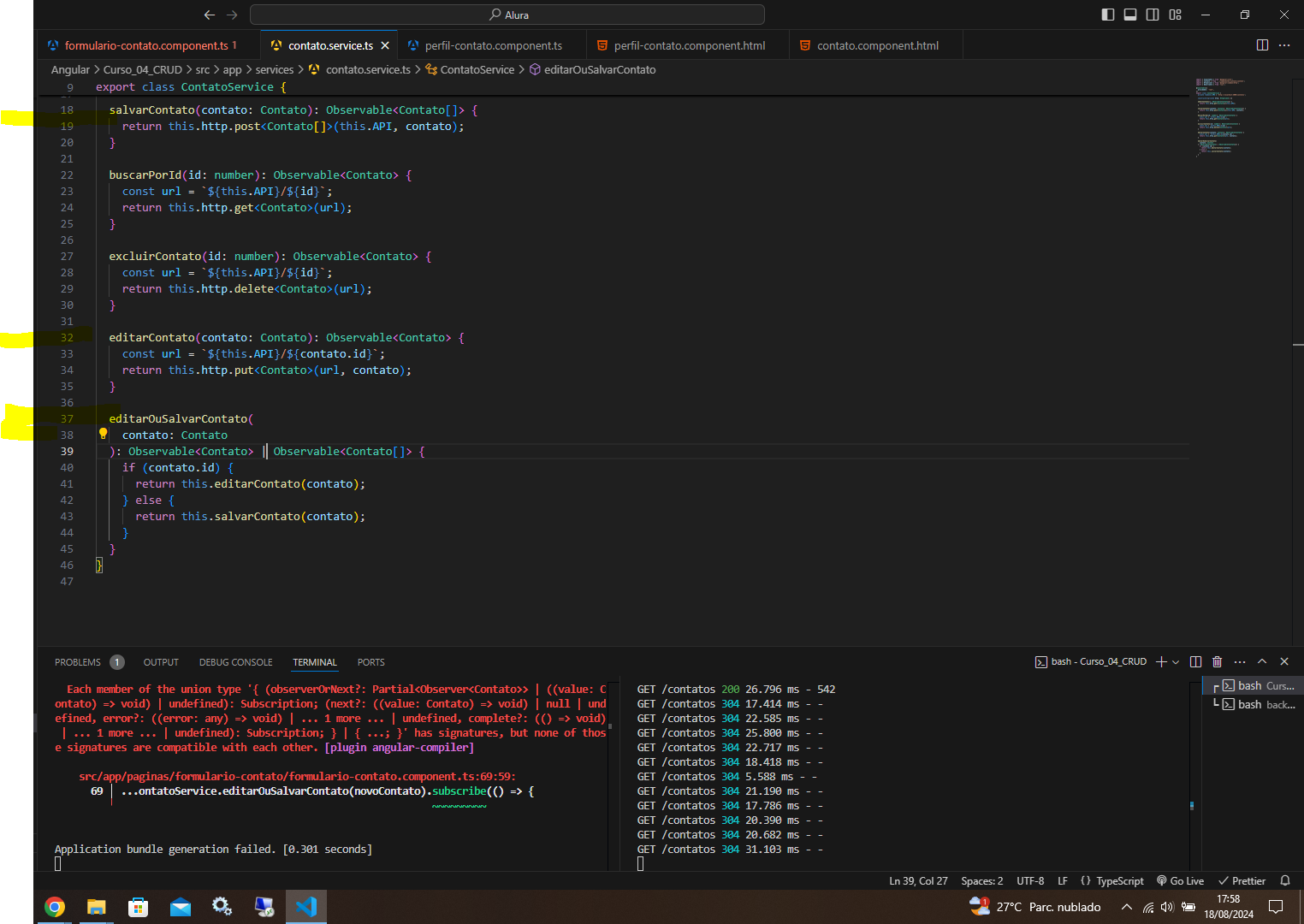Open the Alura command center search
The height and width of the screenshot is (924, 1304).
click(x=507, y=15)
